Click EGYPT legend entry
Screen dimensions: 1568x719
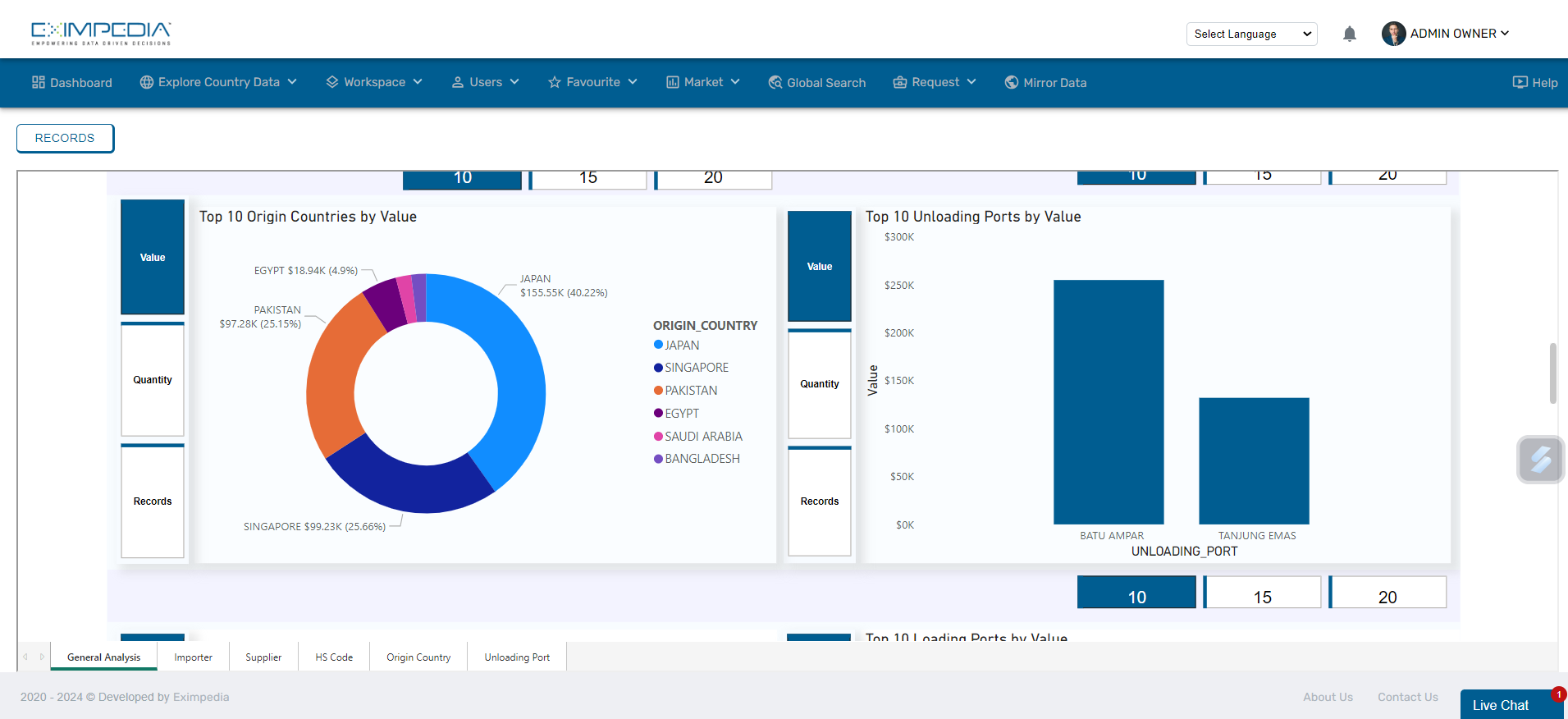tap(676, 414)
